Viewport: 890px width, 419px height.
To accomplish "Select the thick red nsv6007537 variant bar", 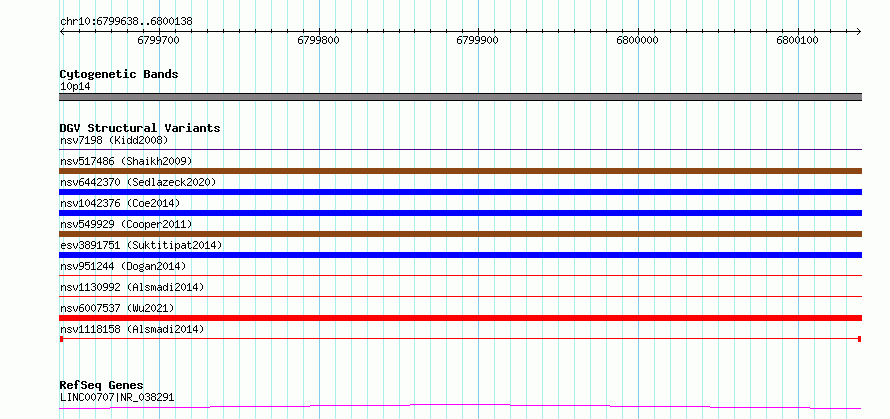I will [x=460, y=318].
